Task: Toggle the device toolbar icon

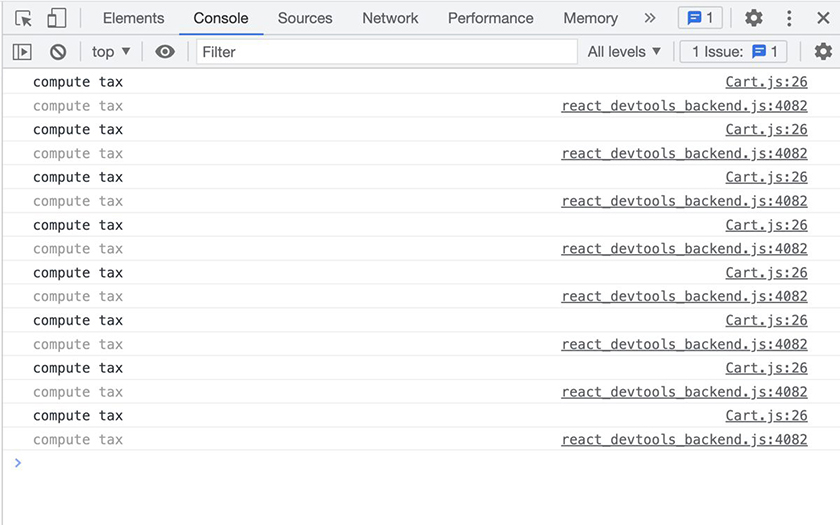Action: tap(57, 18)
